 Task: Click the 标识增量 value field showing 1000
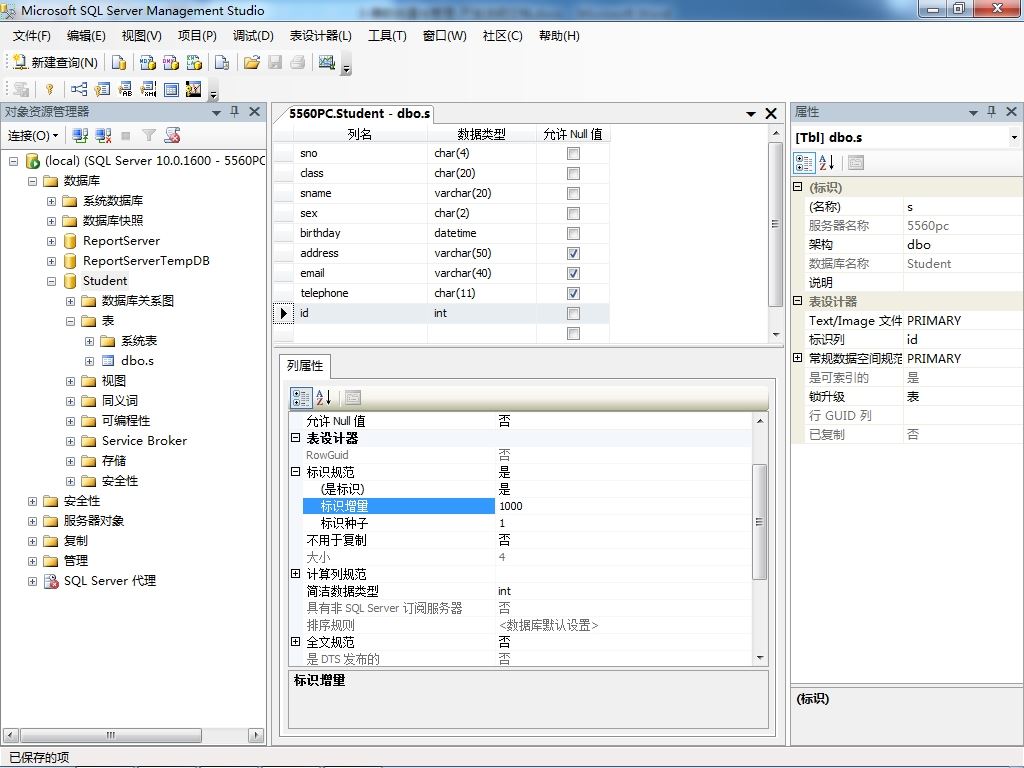624,506
